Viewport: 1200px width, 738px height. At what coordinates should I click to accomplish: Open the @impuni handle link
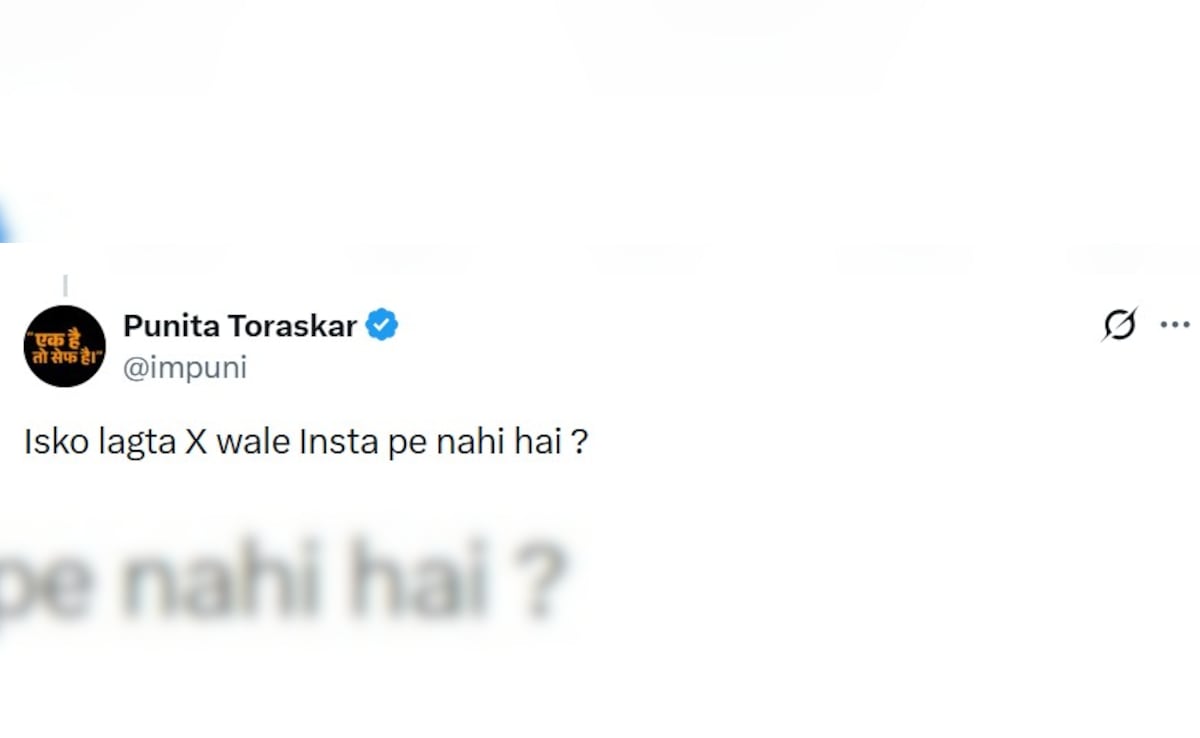185,368
